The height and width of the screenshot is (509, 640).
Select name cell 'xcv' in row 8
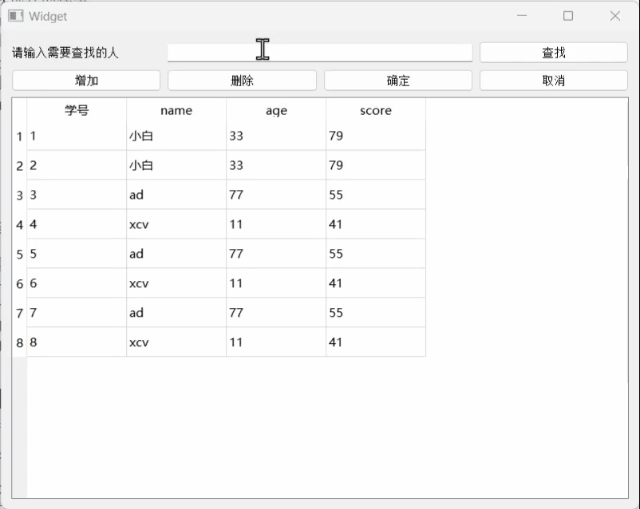(x=176, y=342)
